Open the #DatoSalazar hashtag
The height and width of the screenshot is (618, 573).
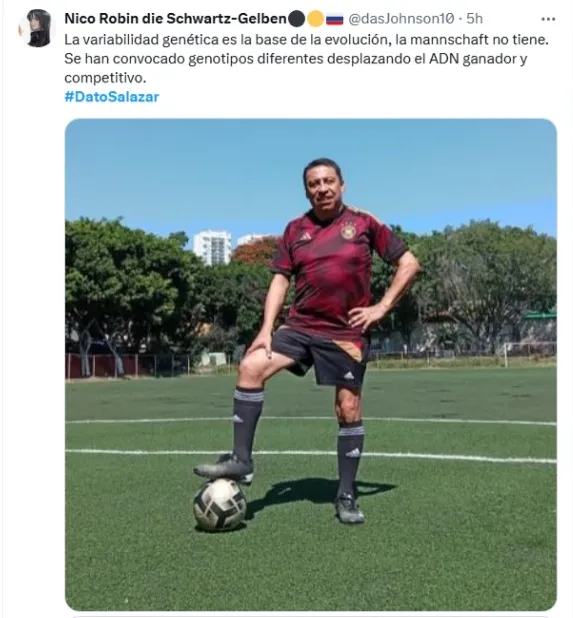click(x=112, y=97)
